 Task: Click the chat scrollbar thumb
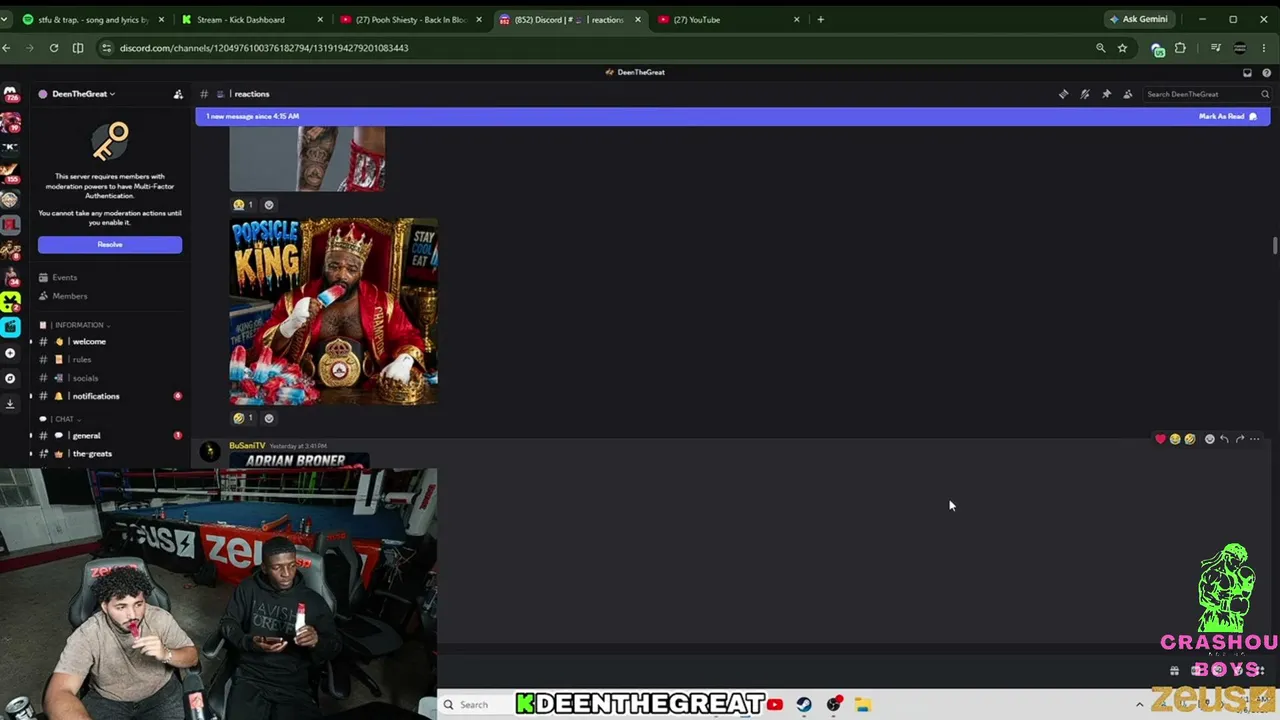[1274, 246]
